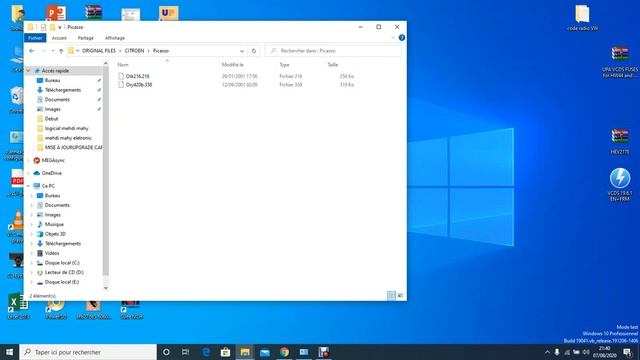
Task: Open Task View on taskbar
Action: (x=185, y=352)
